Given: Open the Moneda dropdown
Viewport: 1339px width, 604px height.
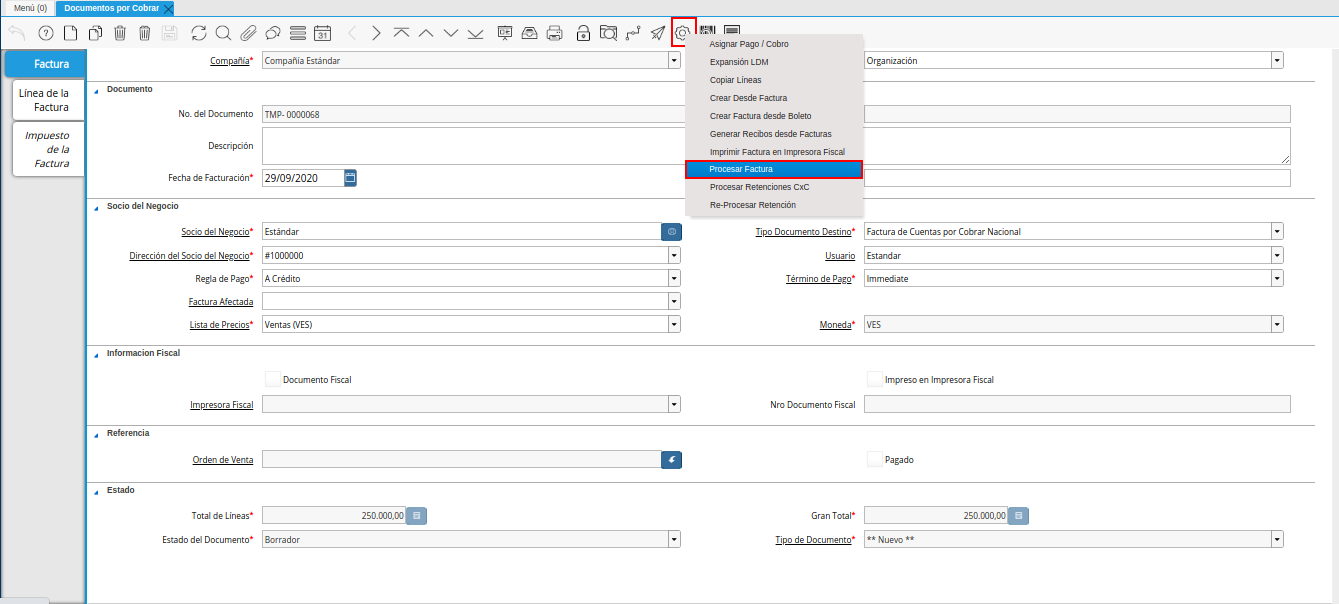Looking at the screenshot, I should pos(1277,325).
